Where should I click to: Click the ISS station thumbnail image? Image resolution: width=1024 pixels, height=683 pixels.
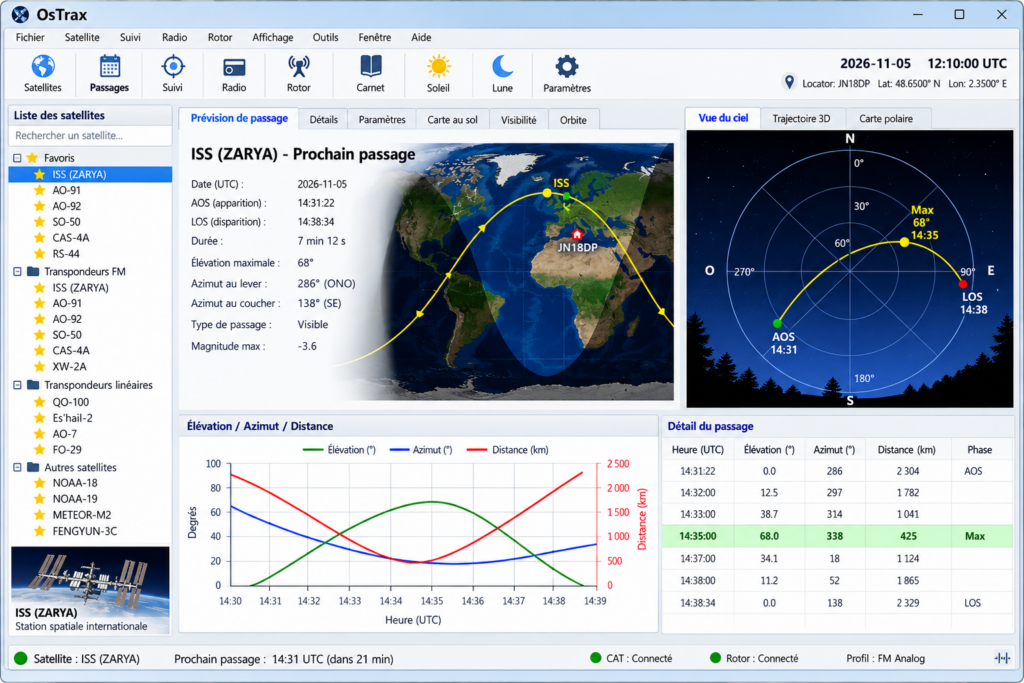pos(90,590)
